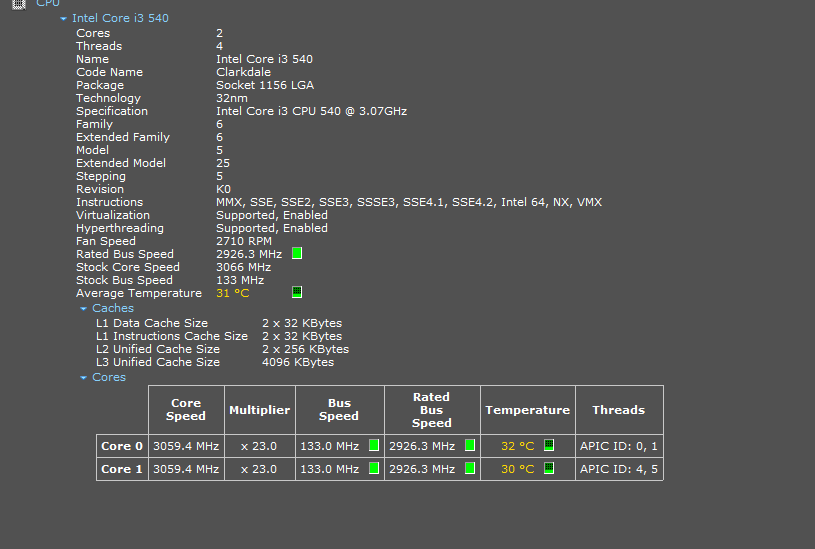Click the Multiplier column header

260,410
